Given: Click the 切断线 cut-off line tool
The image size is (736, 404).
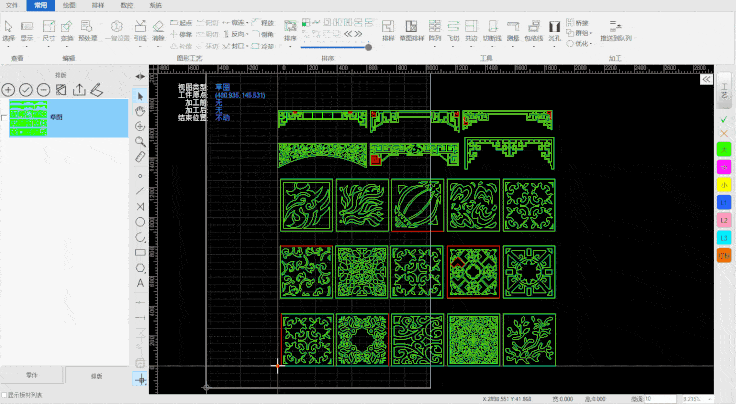Looking at the screenshot, I should point(492,30).
